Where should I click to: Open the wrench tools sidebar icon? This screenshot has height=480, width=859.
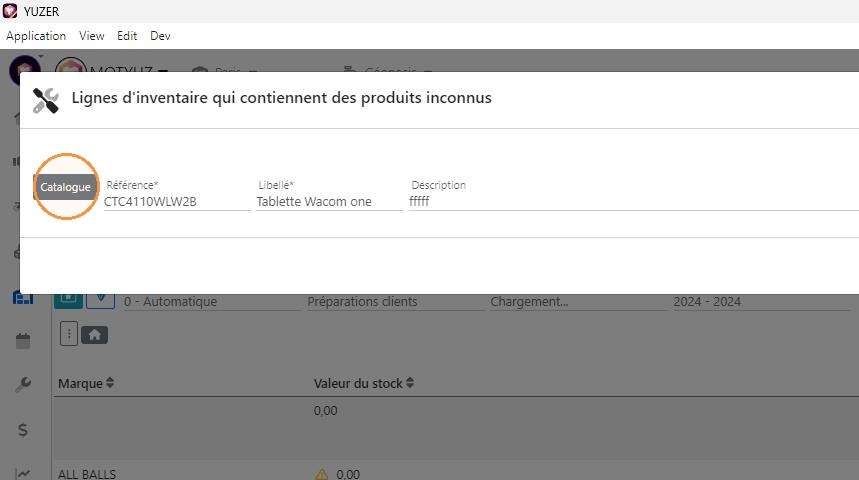click(23, 385)
